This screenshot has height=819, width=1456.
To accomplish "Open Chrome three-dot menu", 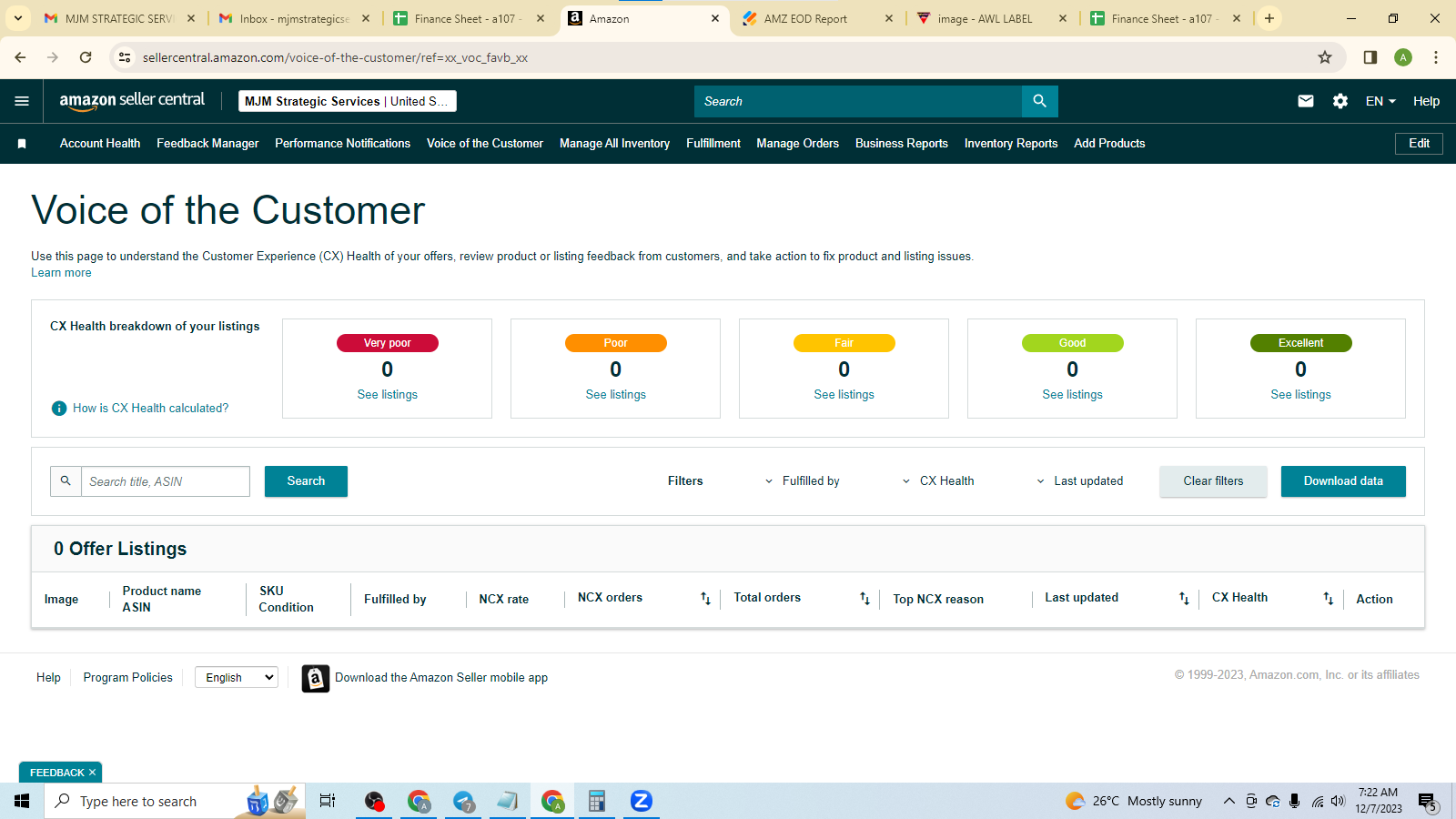I will point(1436,57).
